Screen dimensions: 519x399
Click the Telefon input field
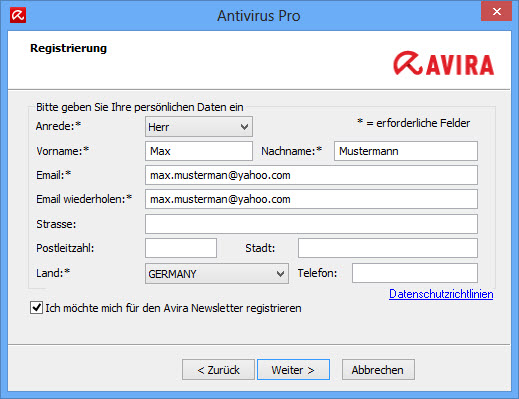(x=415, y=273)
